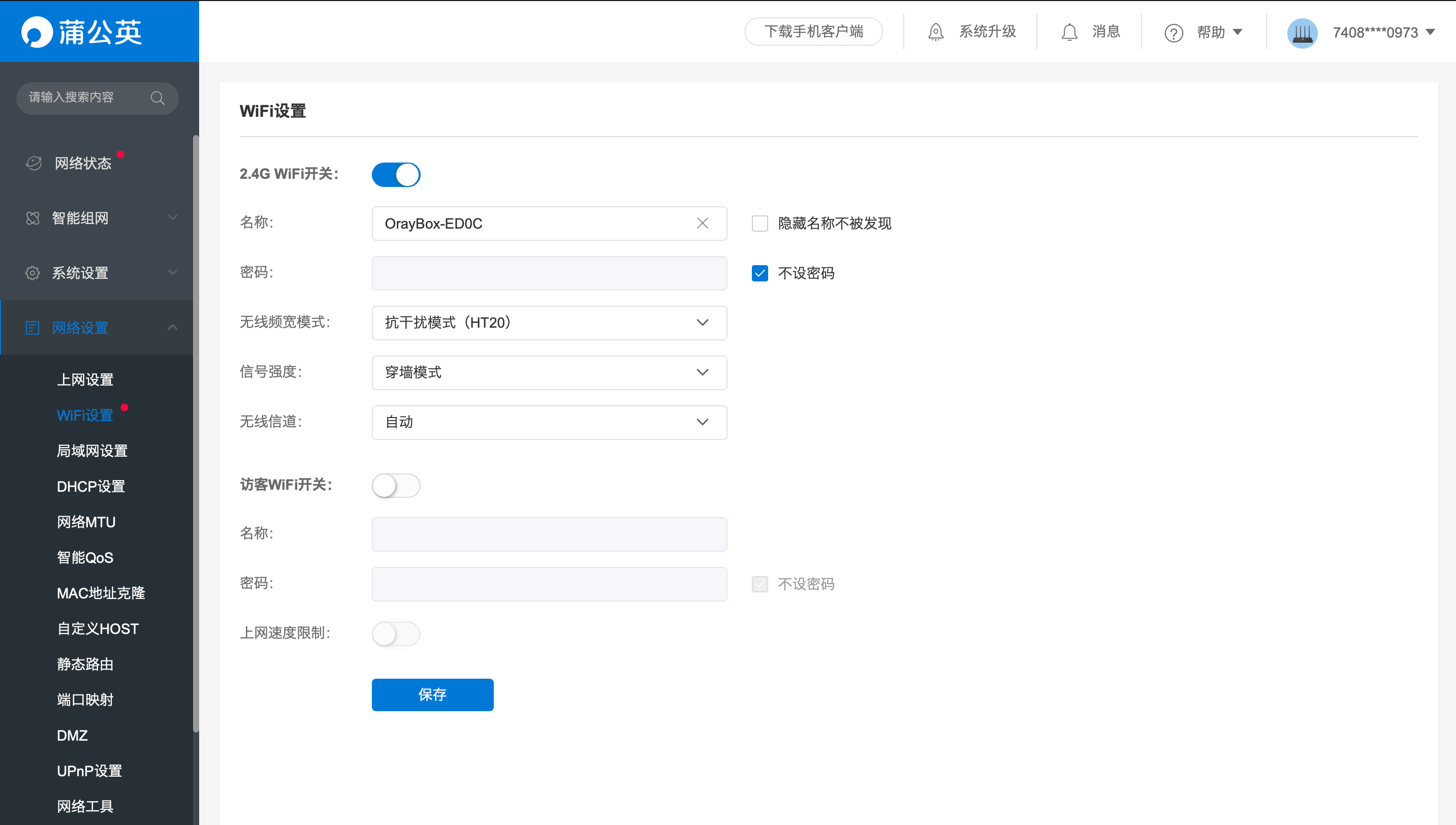Click the router avatar icon

1302,33
